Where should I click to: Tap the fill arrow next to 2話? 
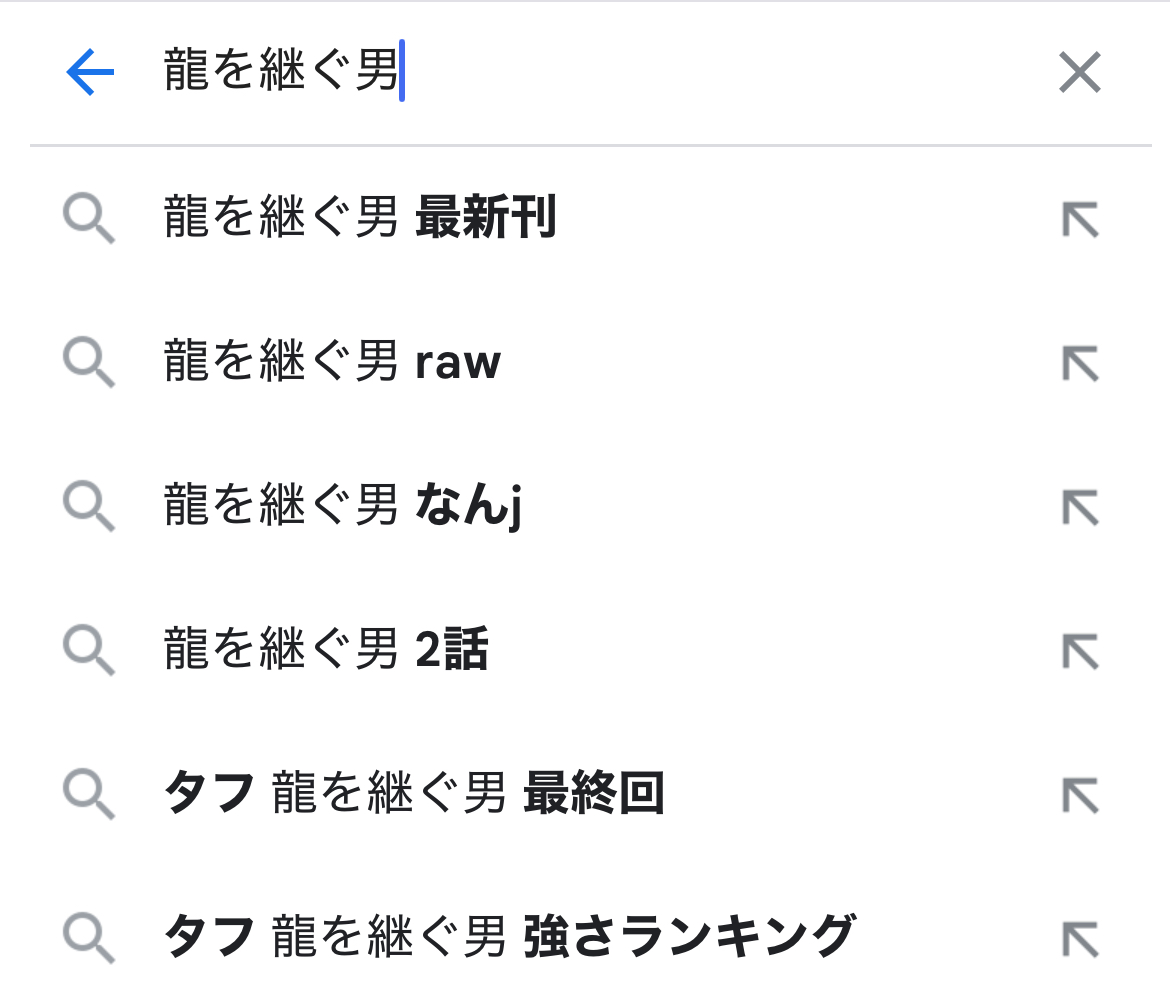point(1080,652)
